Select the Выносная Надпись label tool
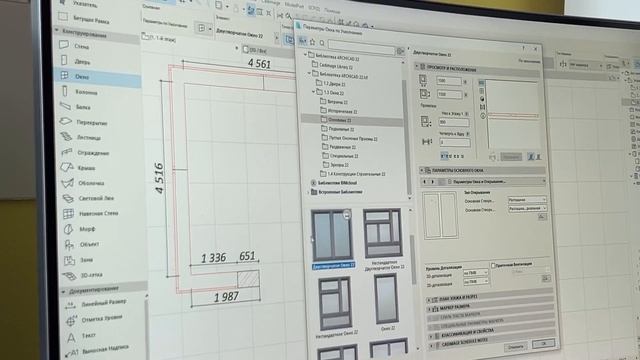 tap(106, 350)
